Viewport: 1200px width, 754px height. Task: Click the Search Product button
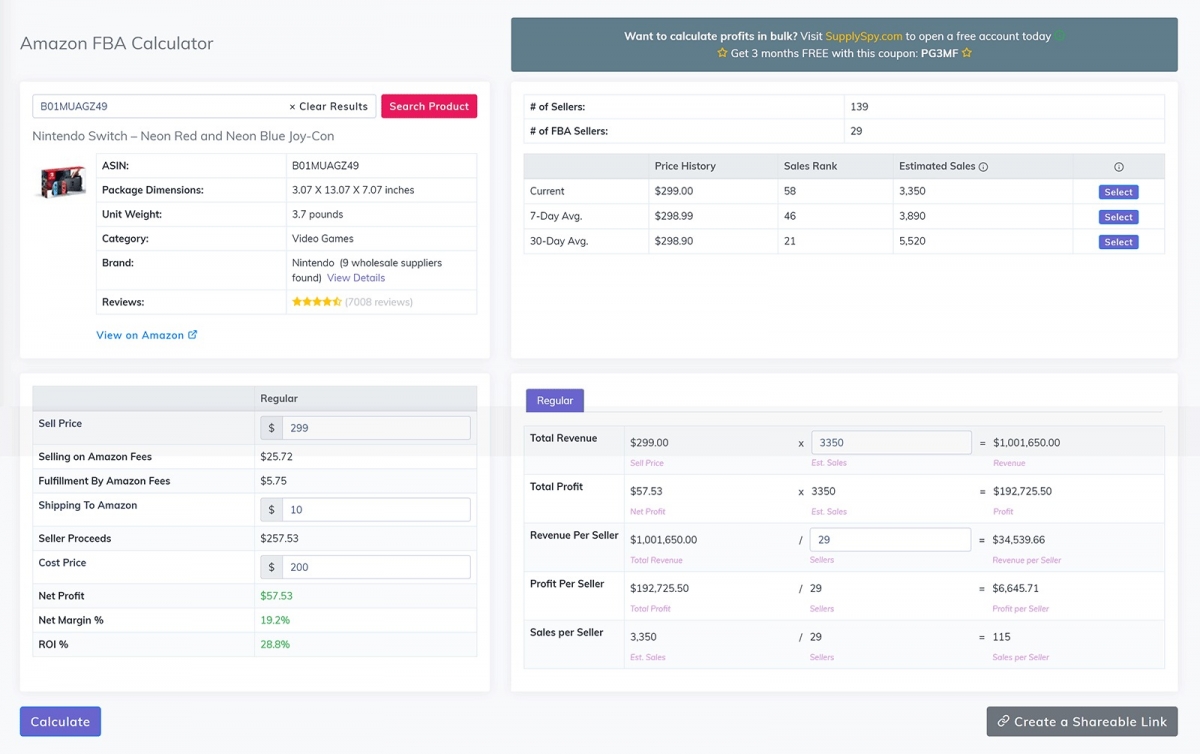(x=429, y=106)
